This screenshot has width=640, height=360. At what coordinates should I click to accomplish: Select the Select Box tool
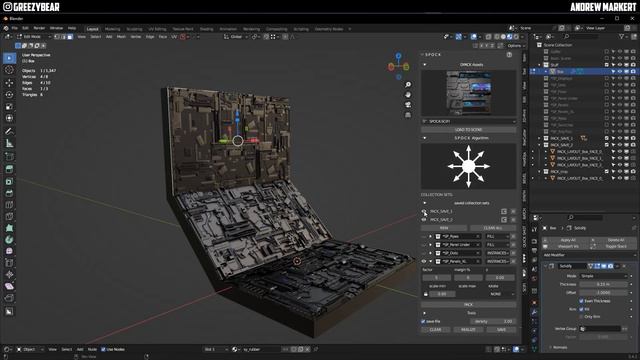(9, 58)
